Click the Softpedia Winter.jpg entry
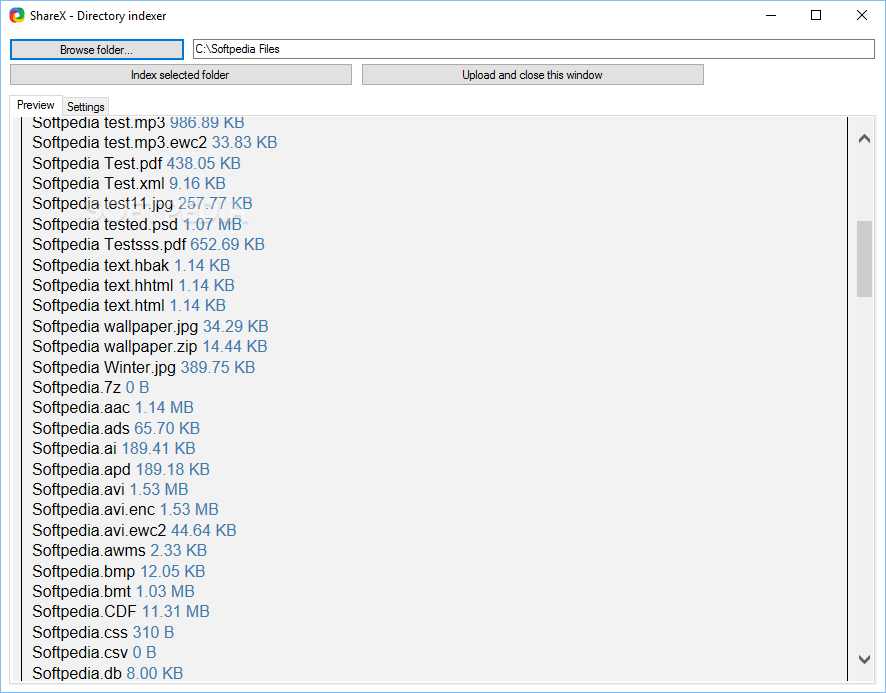 [x=144, y=367]
